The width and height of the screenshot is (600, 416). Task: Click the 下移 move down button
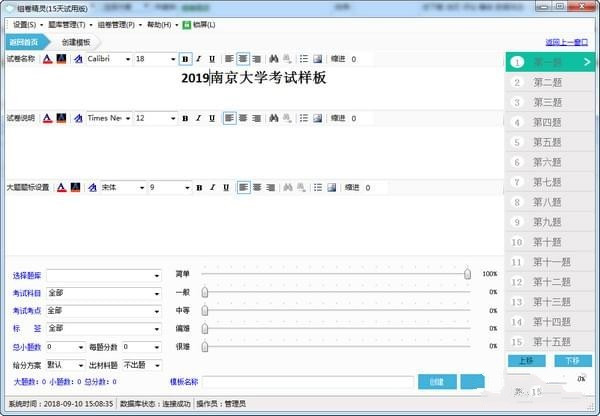[573, 361]
